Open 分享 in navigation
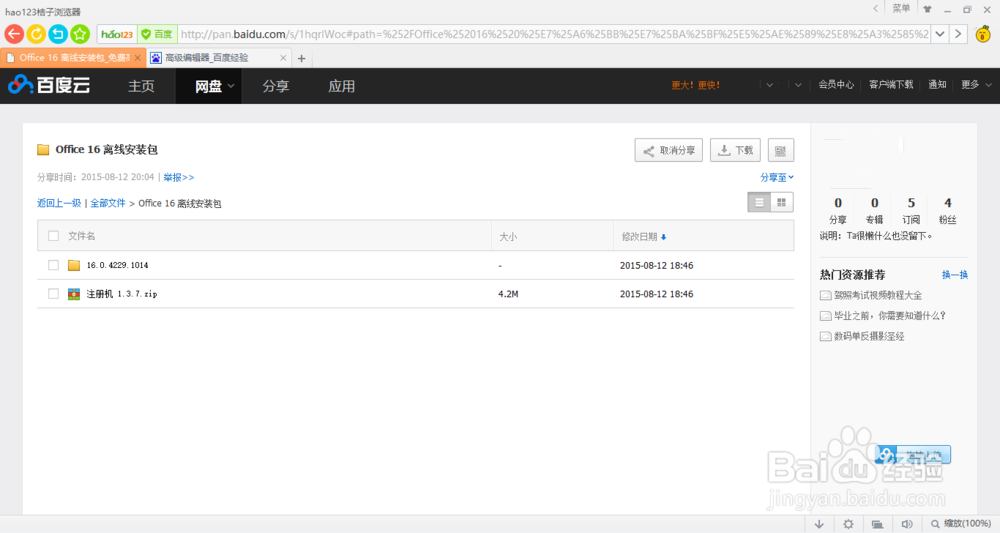The width and height of the screenshot is (1000, 533). click(276, 86)
